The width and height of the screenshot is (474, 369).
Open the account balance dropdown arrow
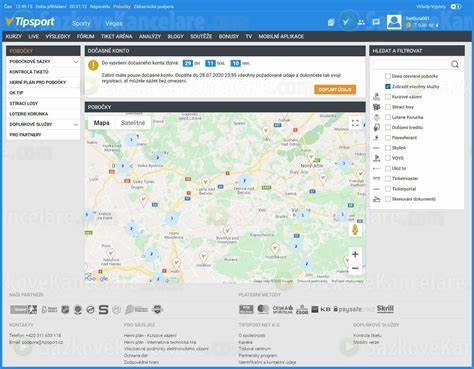[x=437, y=25]
